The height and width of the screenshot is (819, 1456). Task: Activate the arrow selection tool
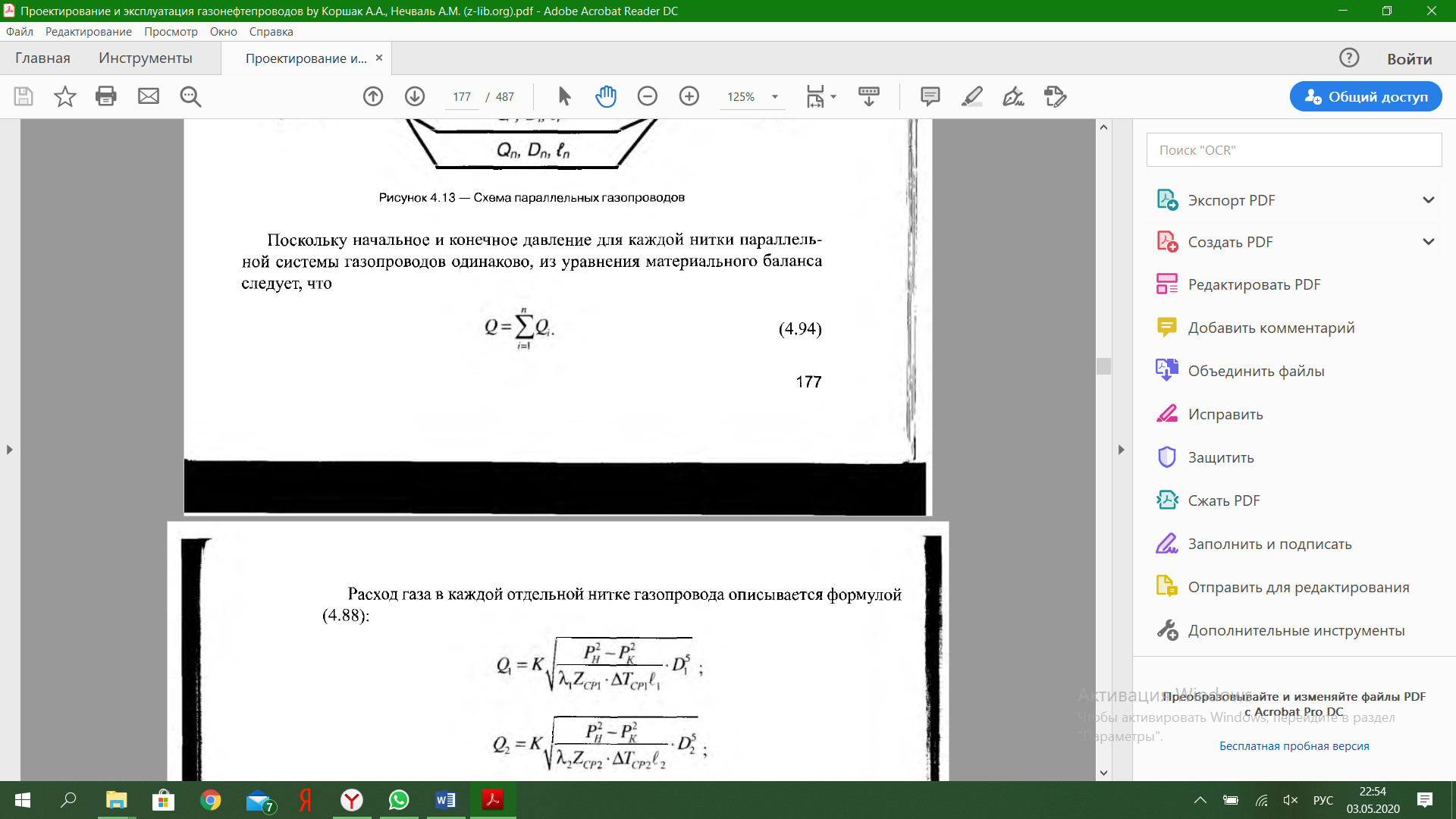coord(564,96)
